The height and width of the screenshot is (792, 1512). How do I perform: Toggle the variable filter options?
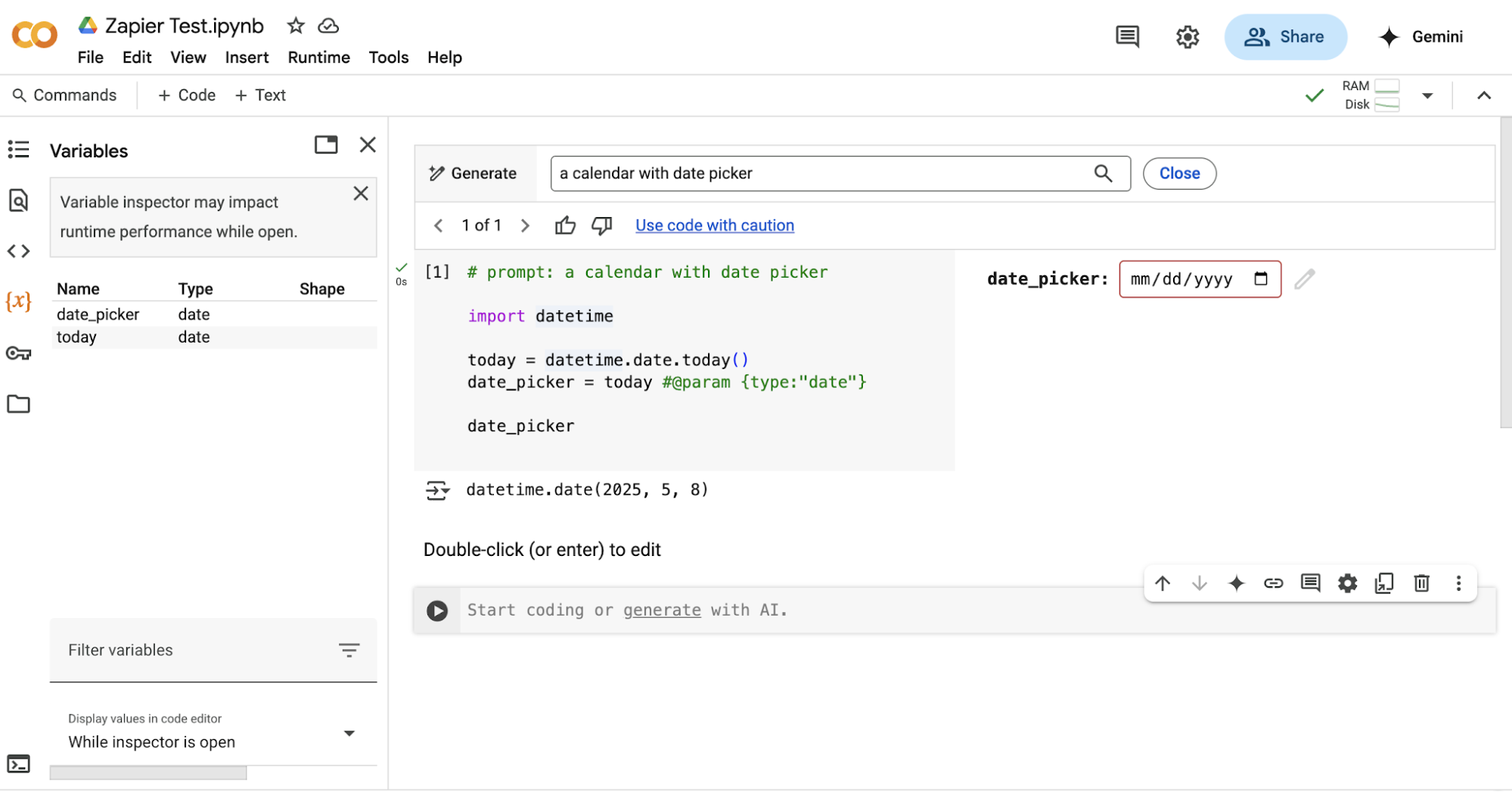point(349,650)
